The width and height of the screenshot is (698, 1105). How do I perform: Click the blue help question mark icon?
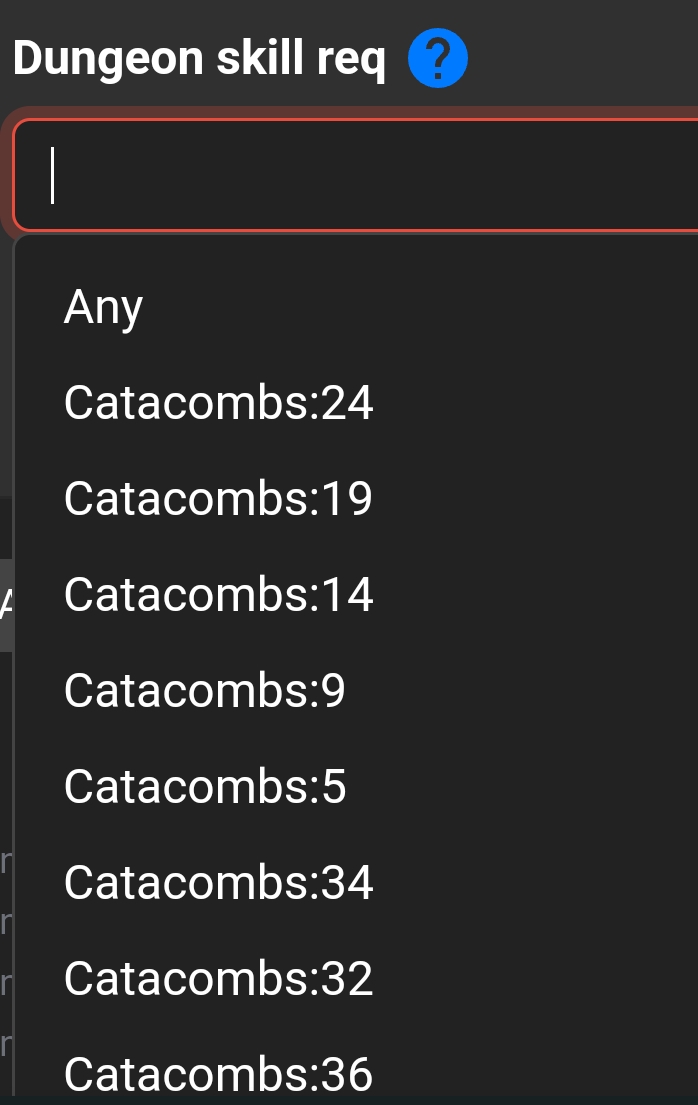tap(438, 62)
